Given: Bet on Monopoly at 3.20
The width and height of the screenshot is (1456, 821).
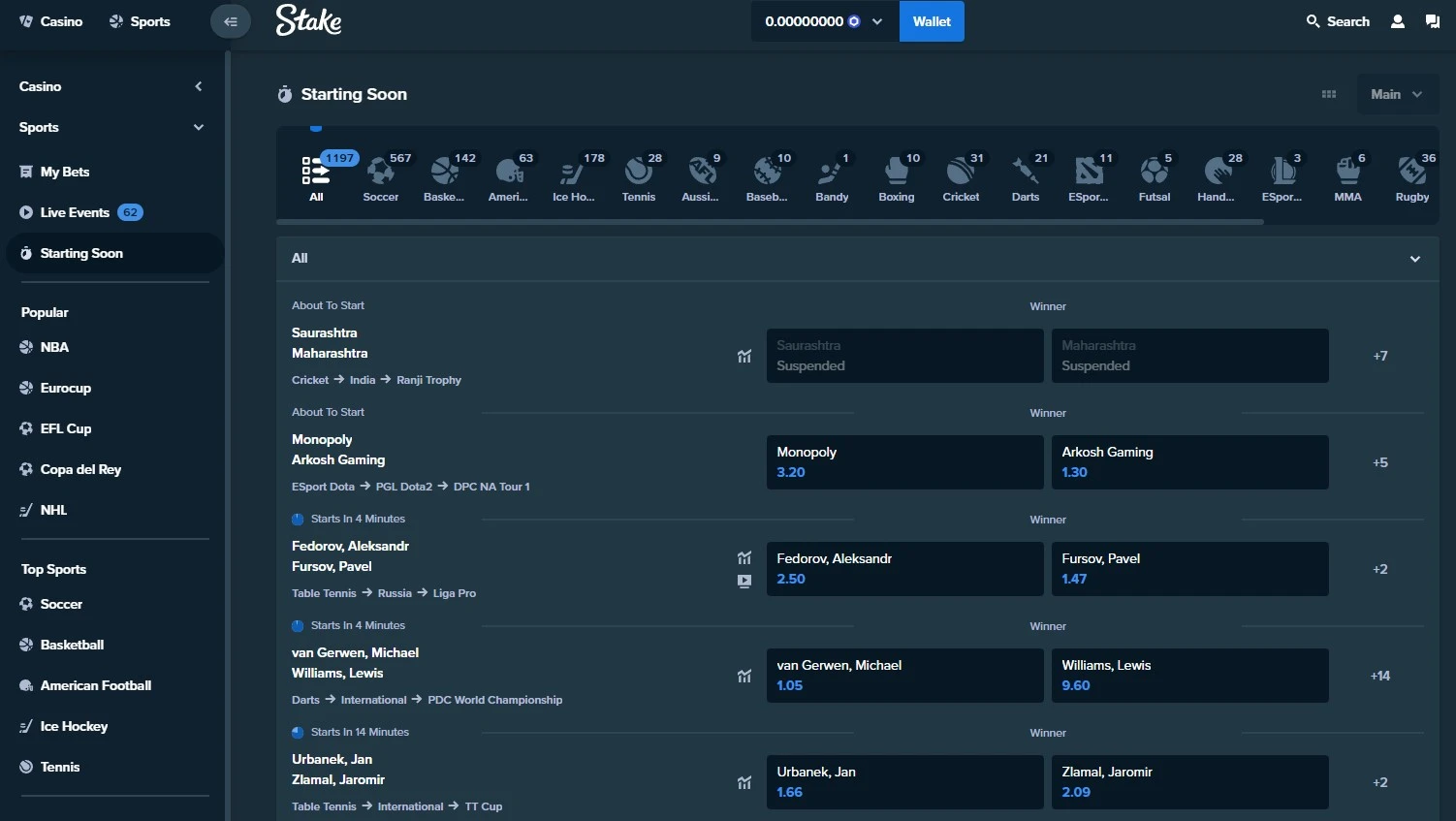Looking at the screenshot, I should pos(904,462).
